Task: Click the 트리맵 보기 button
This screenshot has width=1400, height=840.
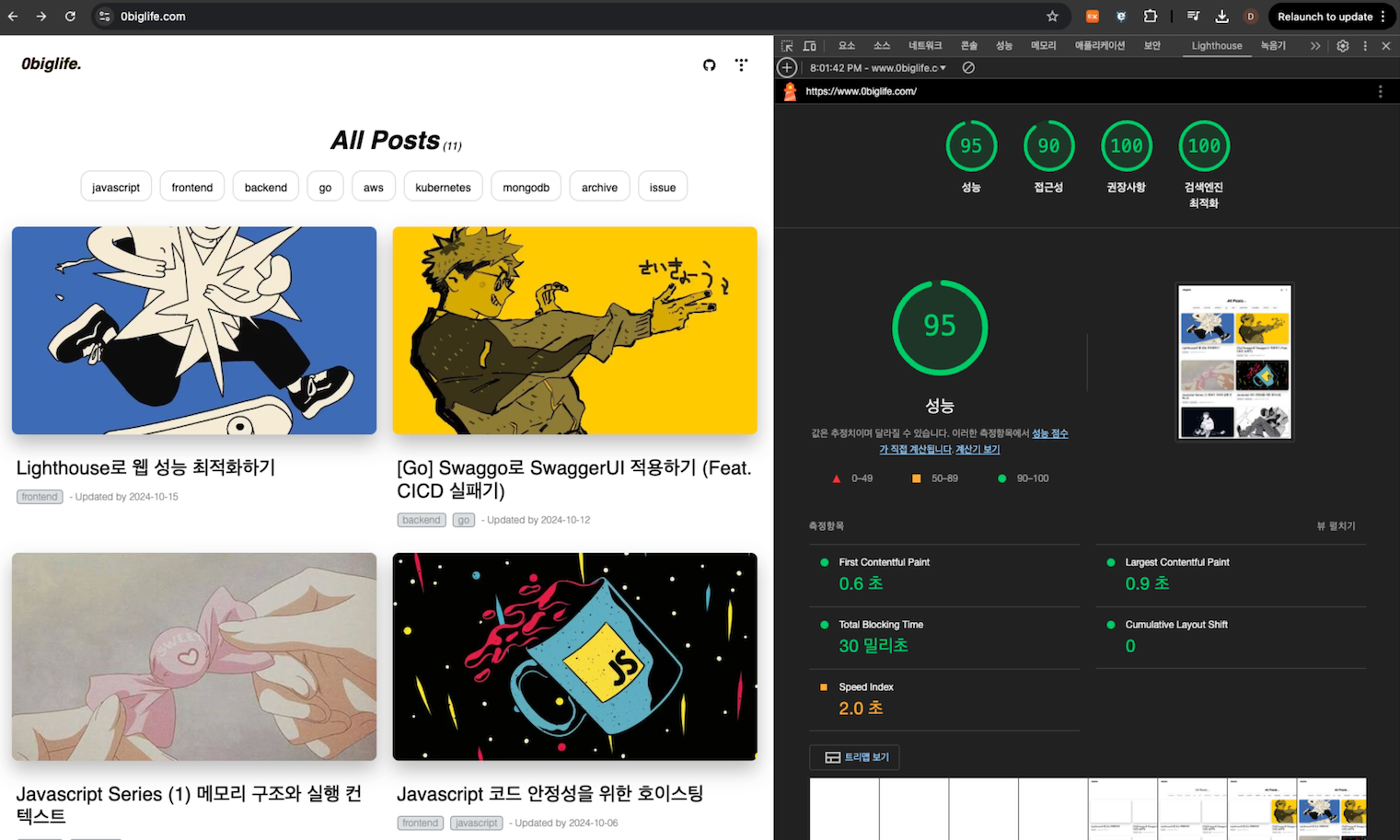Action: point(855,757)
